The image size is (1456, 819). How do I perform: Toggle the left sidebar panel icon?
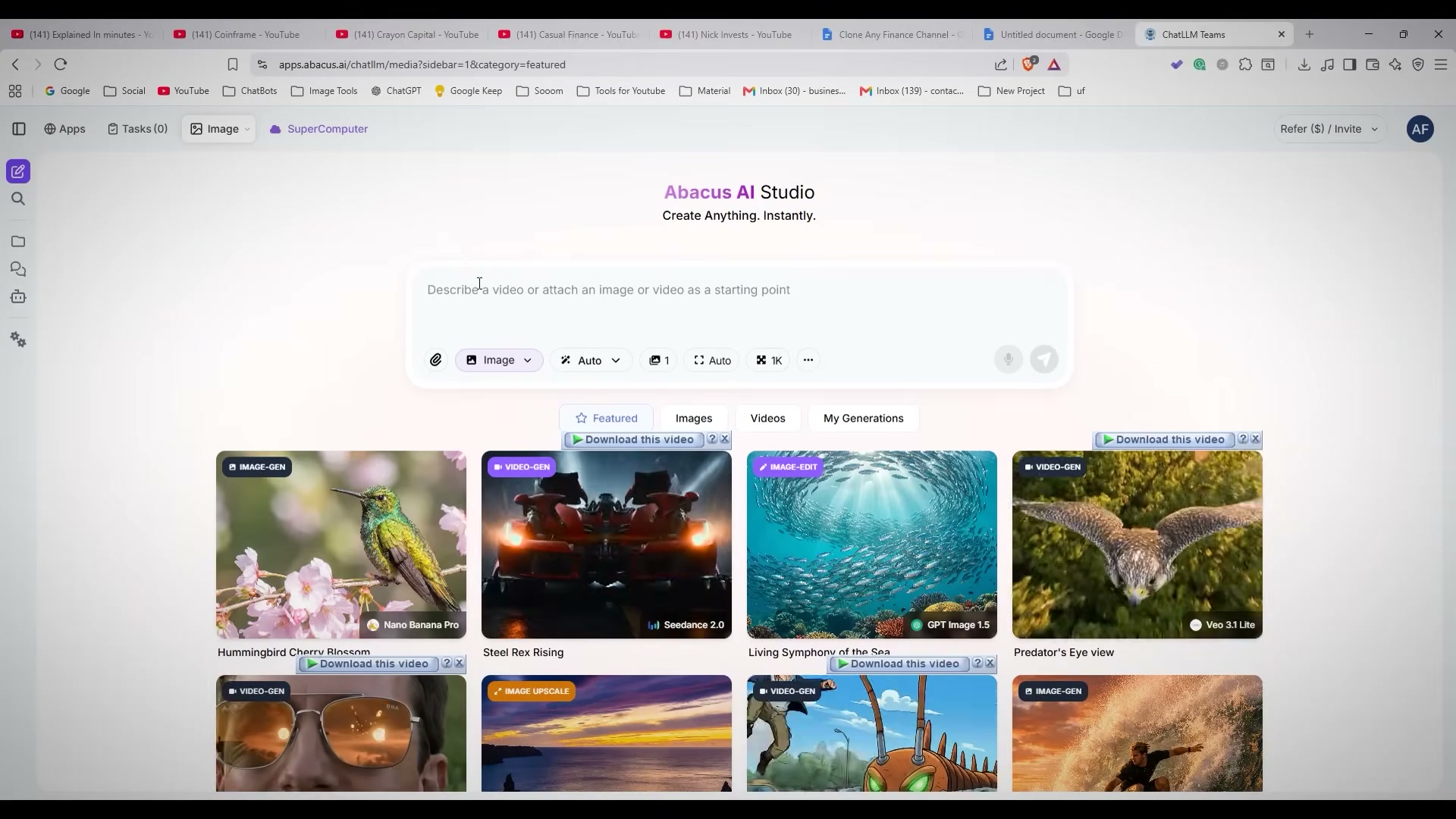coord(19,129)
